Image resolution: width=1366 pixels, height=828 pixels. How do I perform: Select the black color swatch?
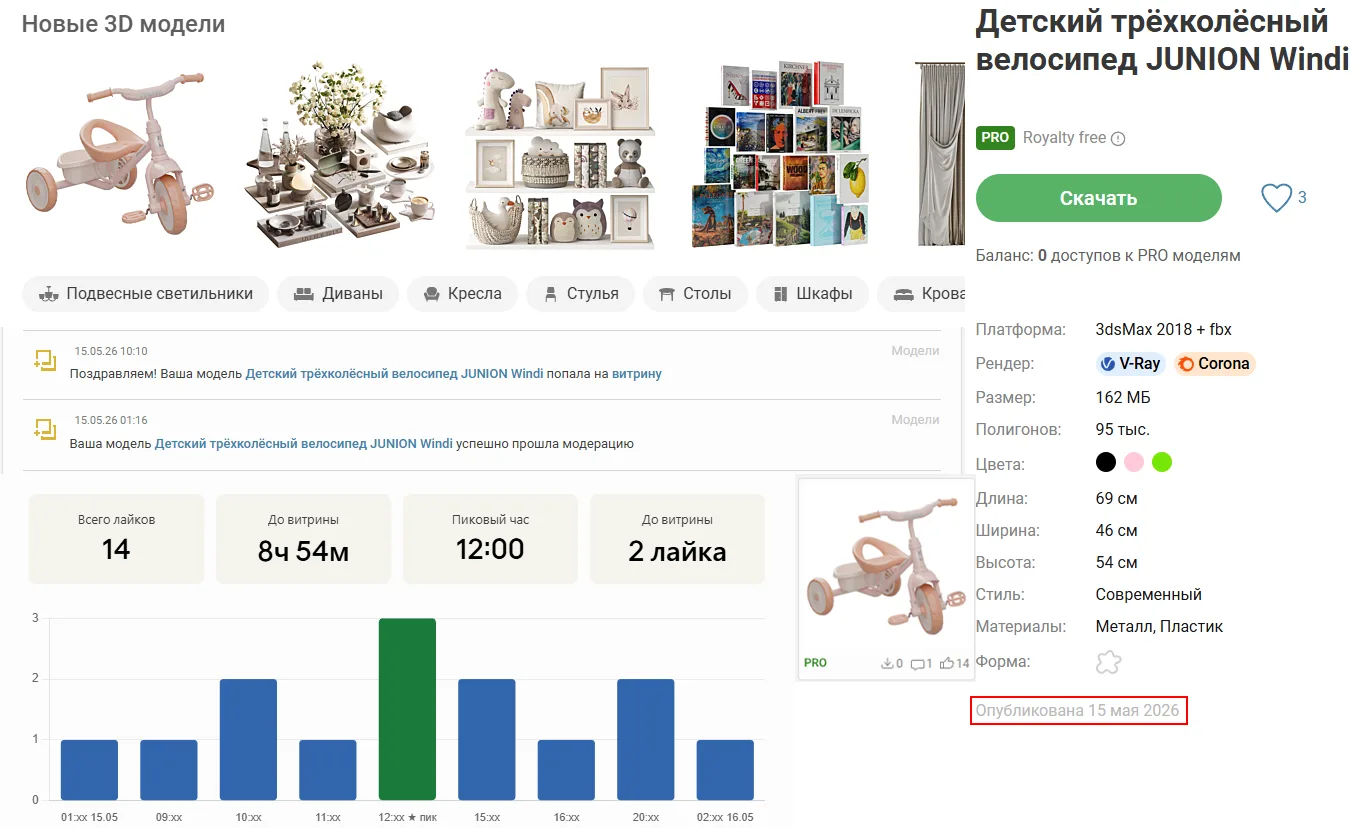1106,462
